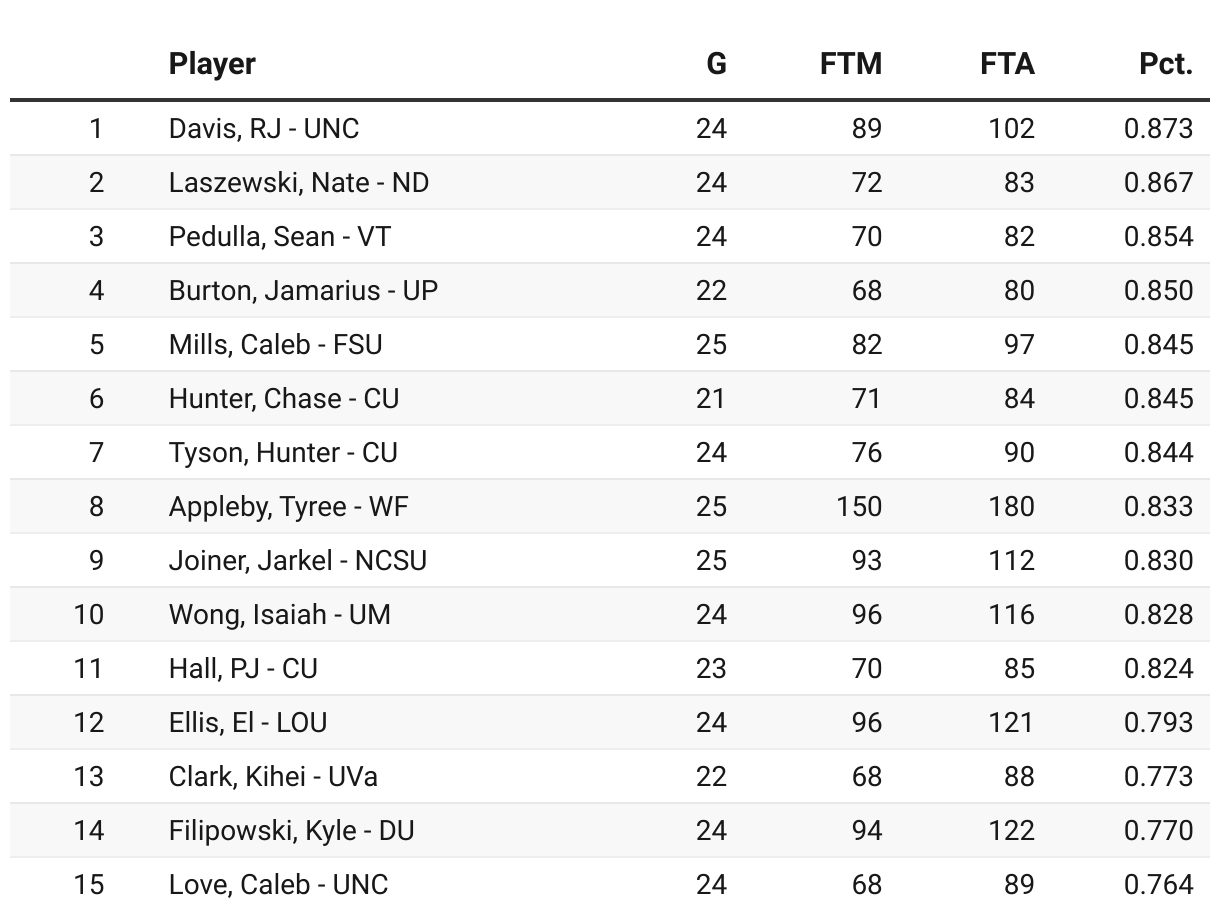
Task: Select Tyson, Hunter - CU player
Action: coord(283,452)
